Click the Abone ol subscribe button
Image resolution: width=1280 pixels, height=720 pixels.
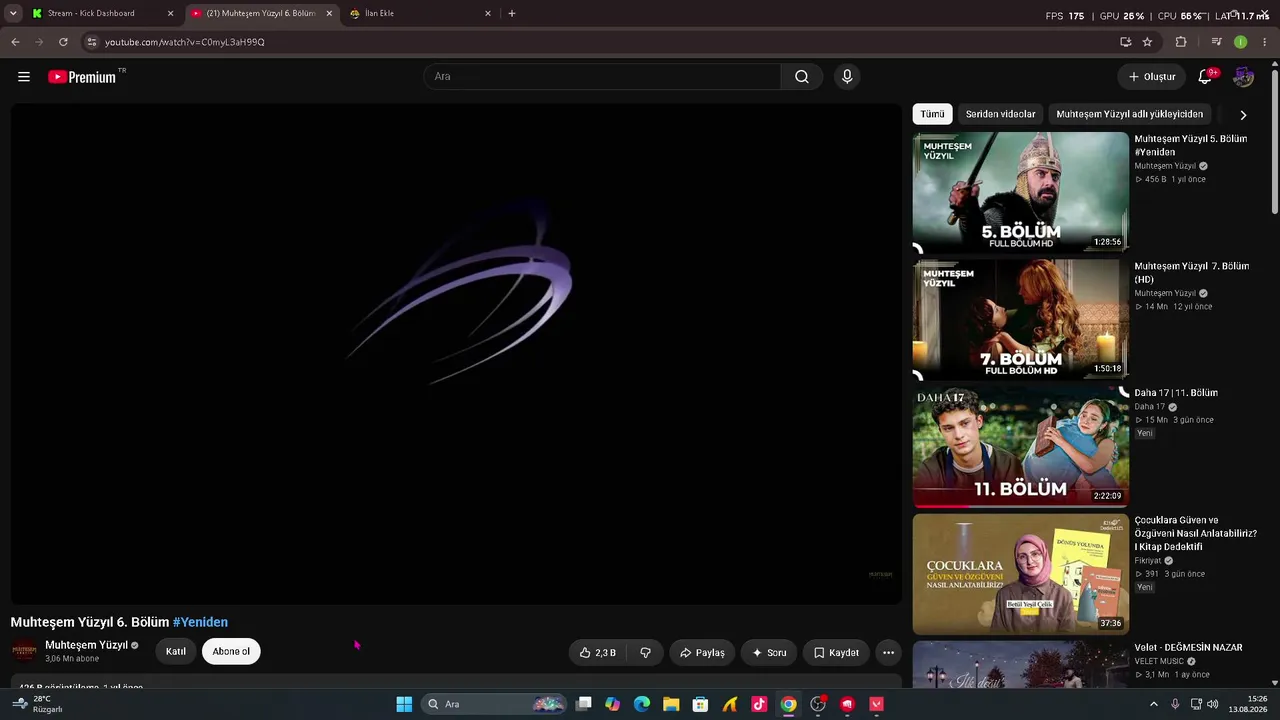pyautogui.click(x=231, y=652)
